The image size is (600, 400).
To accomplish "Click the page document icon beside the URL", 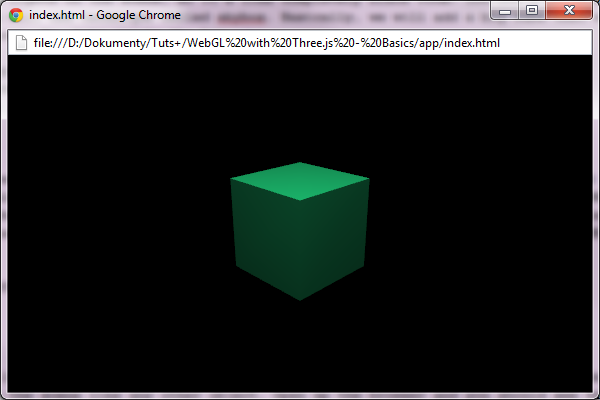I will pos(20,43).
